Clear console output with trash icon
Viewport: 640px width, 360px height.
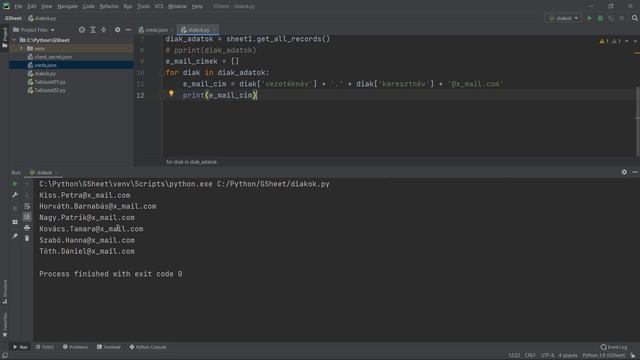pyautogui.click(x=27, y=238)
